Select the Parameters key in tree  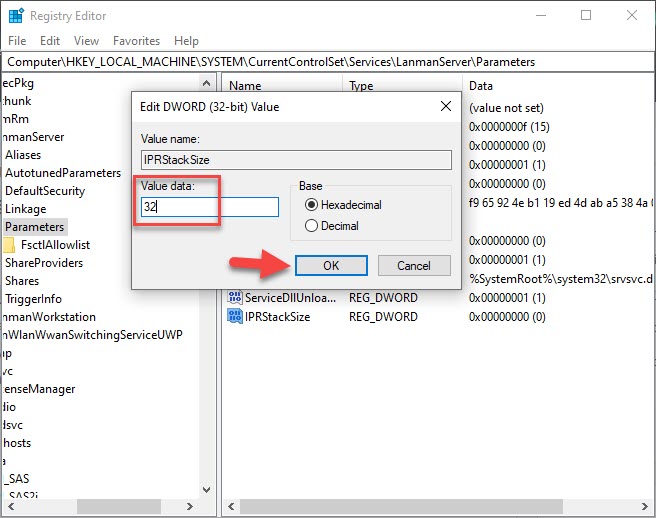pos(34,227)
